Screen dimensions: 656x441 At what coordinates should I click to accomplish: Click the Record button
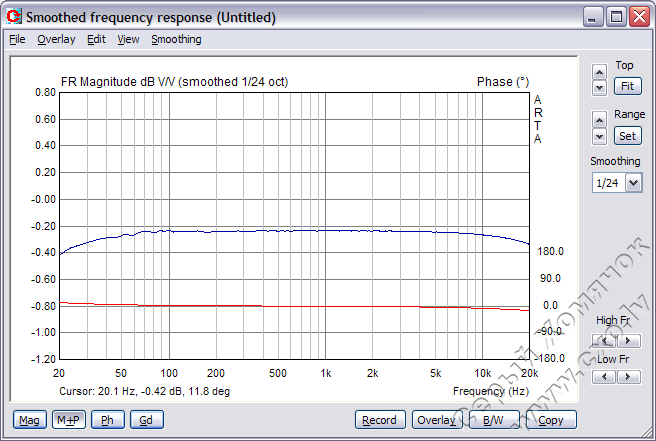click(x=380, y=420)
